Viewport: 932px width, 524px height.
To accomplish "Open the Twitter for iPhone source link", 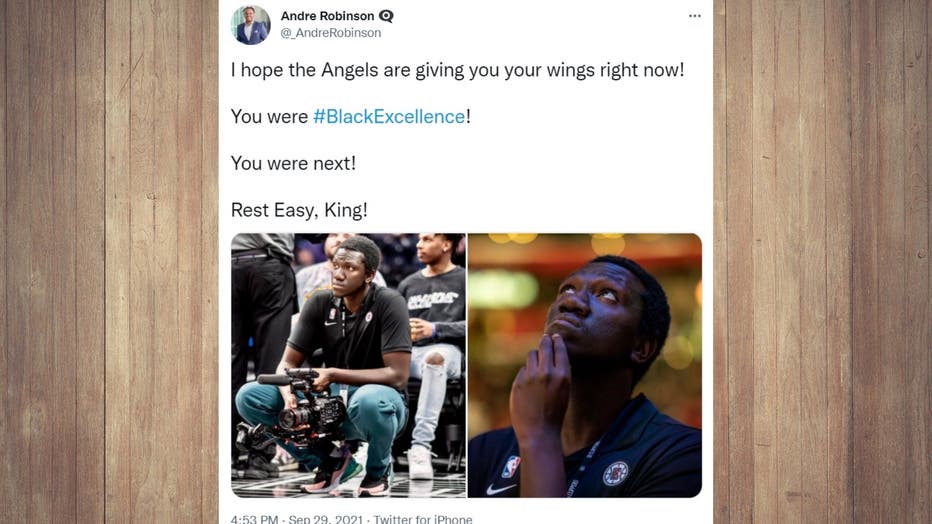I will [x=423, y=519].
